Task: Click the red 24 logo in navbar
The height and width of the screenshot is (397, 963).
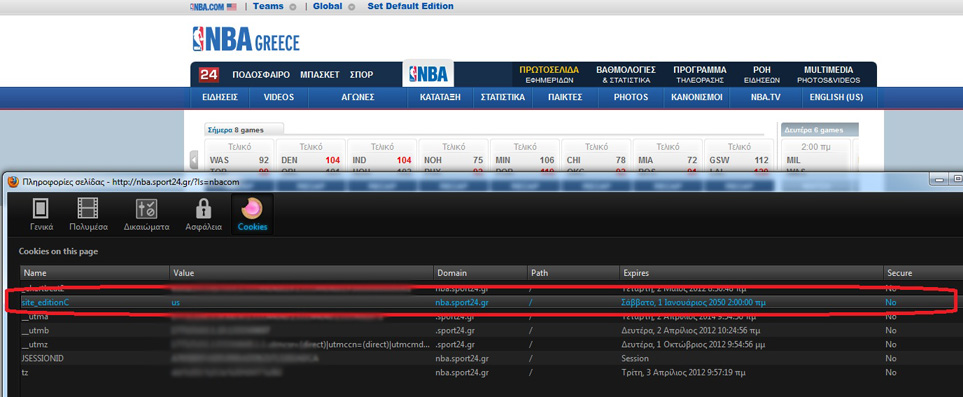Action: point(209,75)
